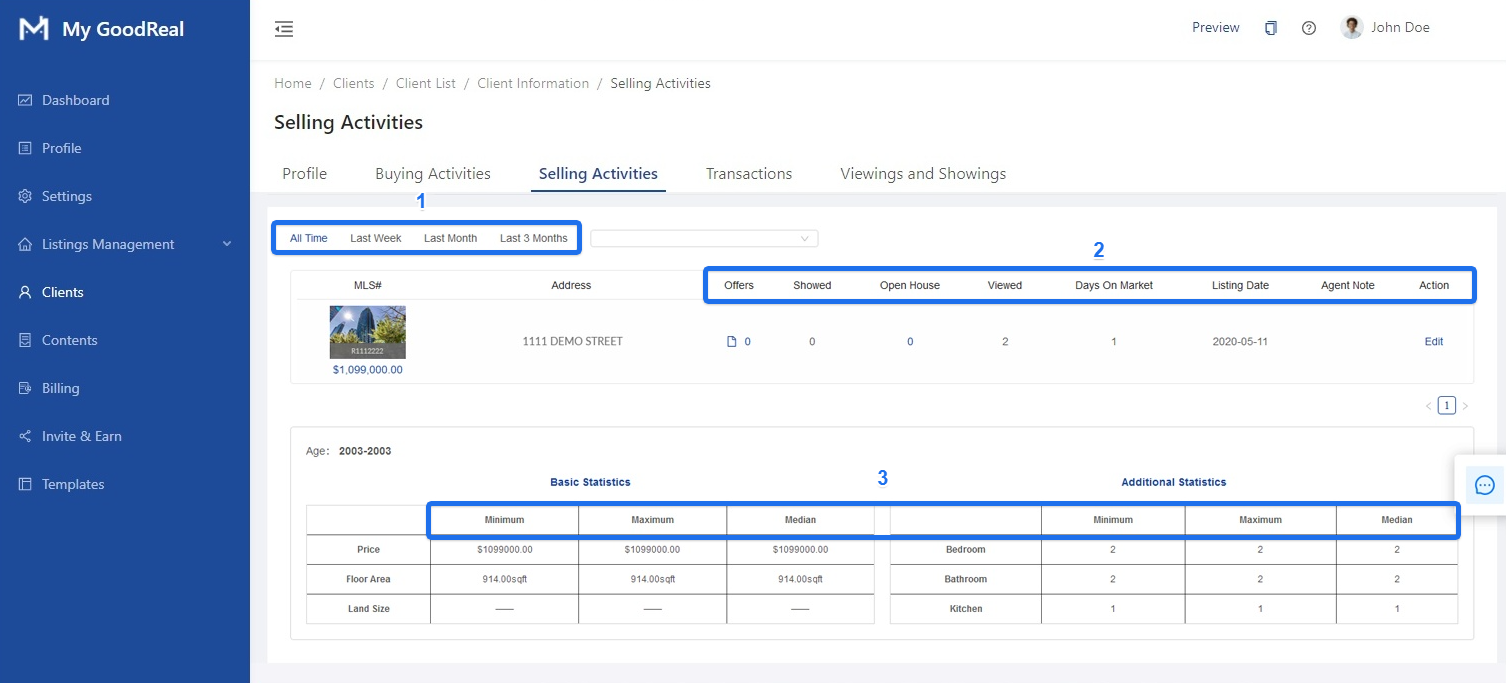This screenshot has width=1506, height=683.
Task: Navigate to Client List breadcrumb
Action: pos(425,84)
